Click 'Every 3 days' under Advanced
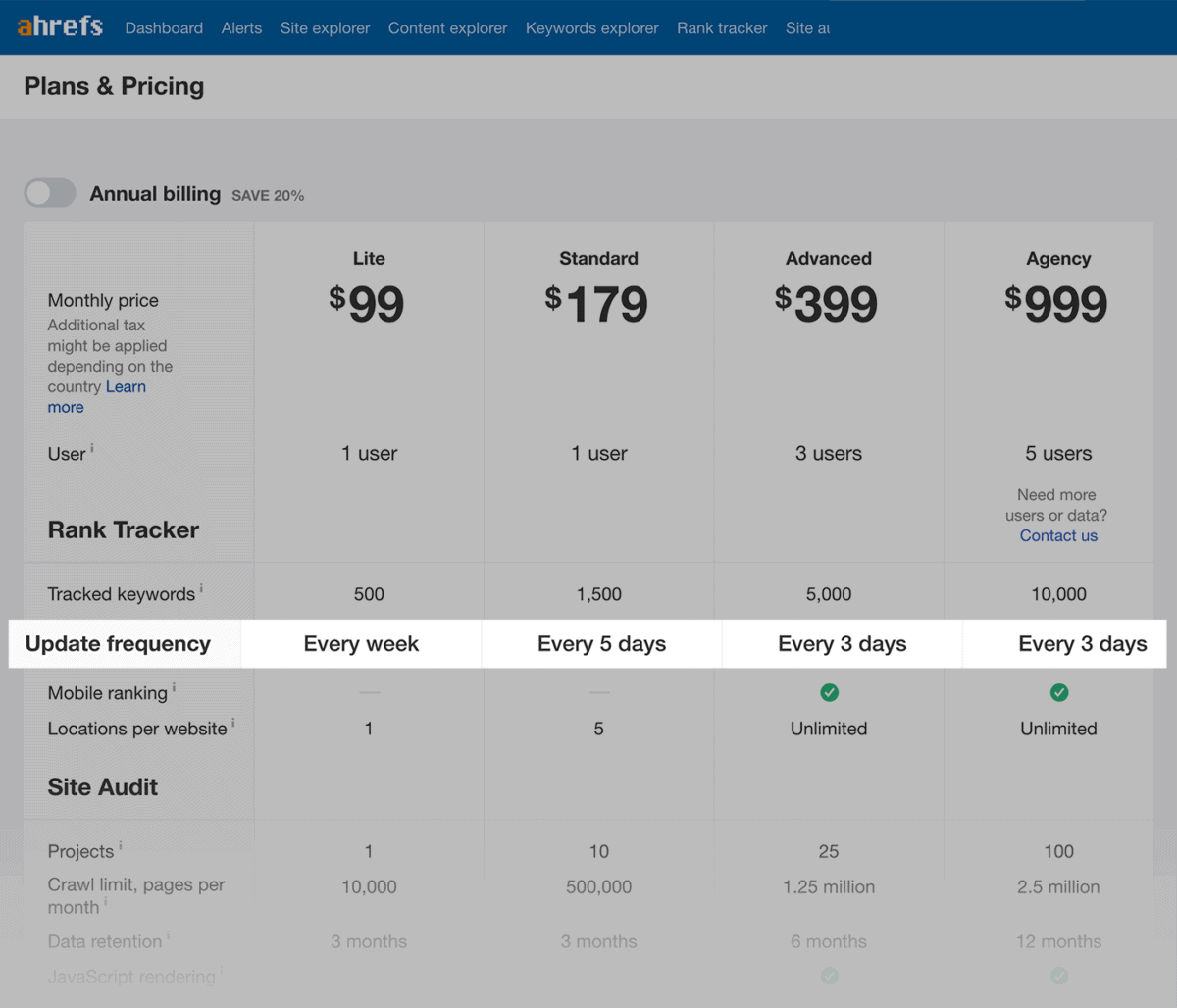This screenshot has height=1008, width=1177. (x=843, y=644)
